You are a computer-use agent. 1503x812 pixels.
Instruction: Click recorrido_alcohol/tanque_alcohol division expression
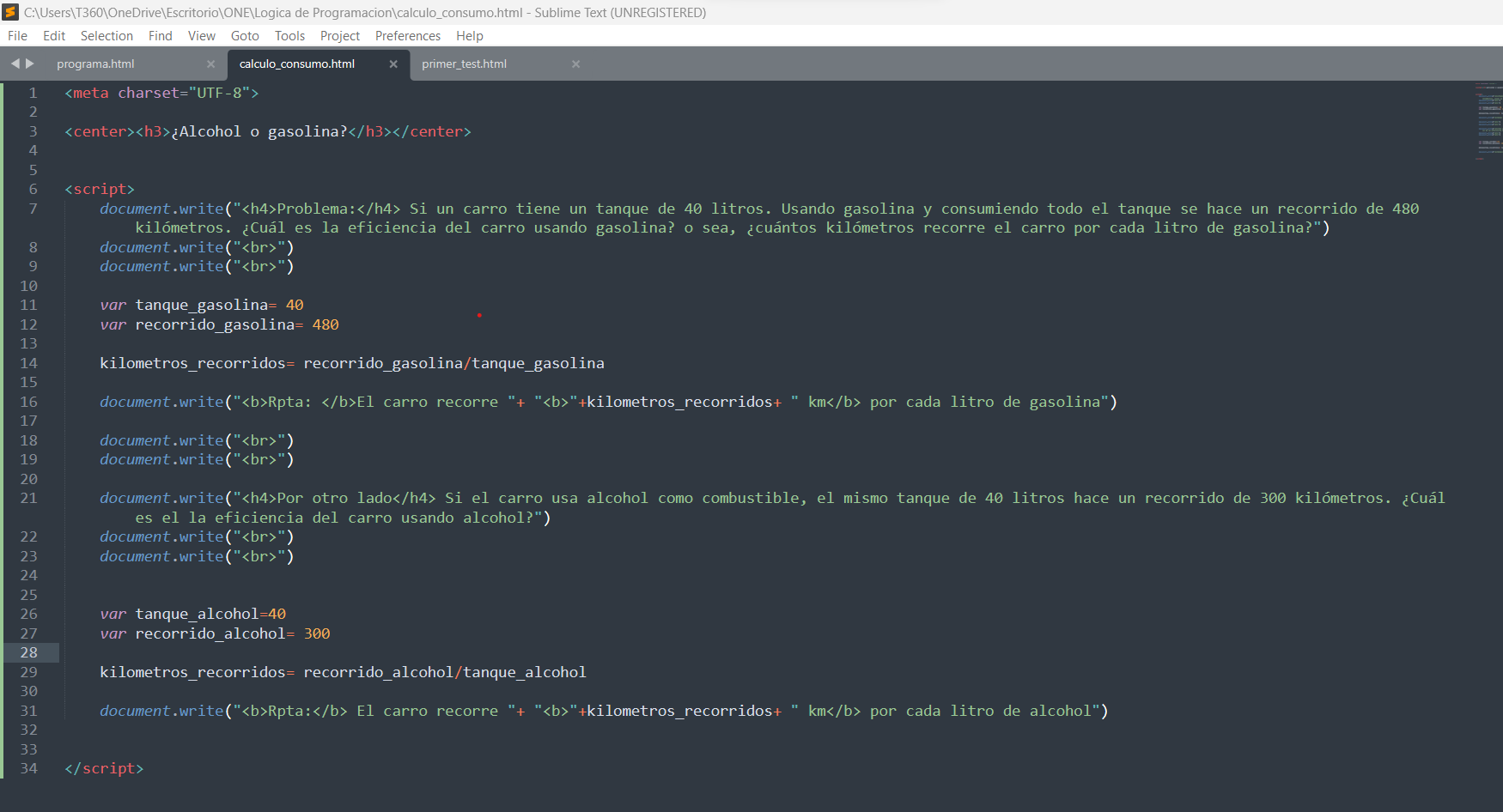(445, 672)
